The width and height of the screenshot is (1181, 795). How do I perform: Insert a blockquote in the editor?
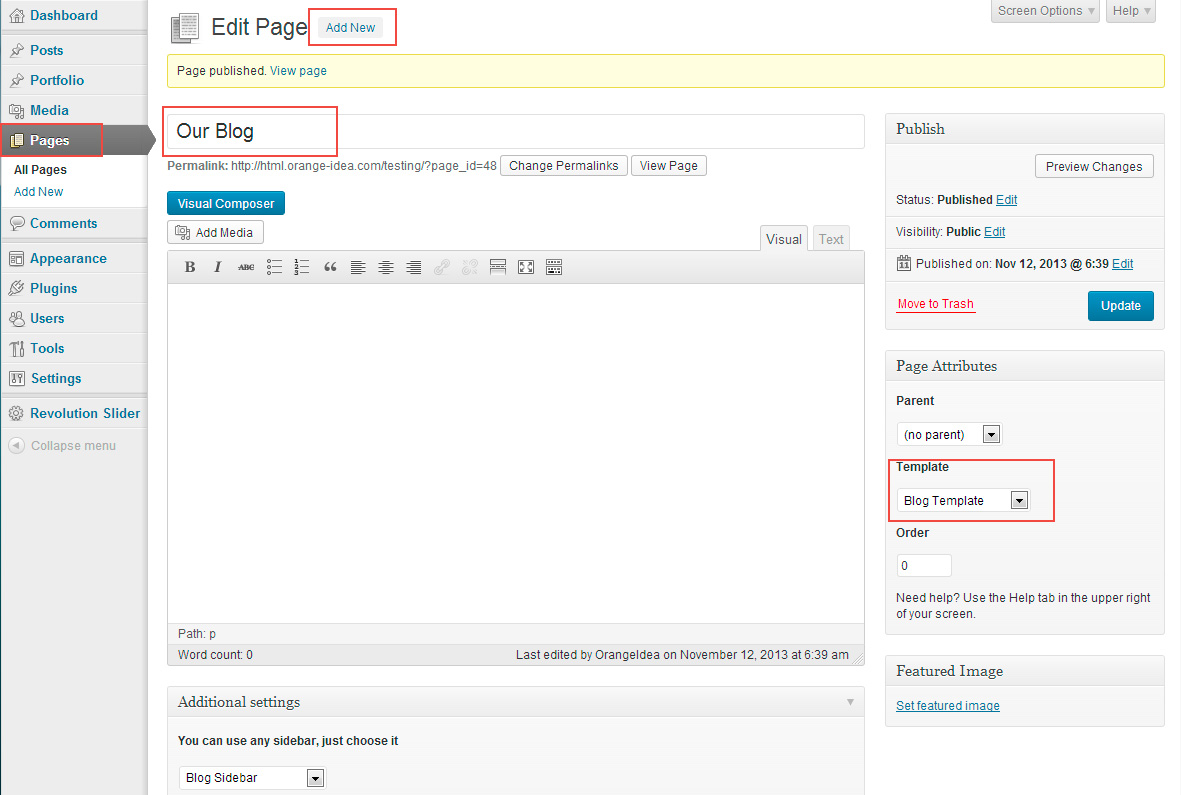pos(330,267)
